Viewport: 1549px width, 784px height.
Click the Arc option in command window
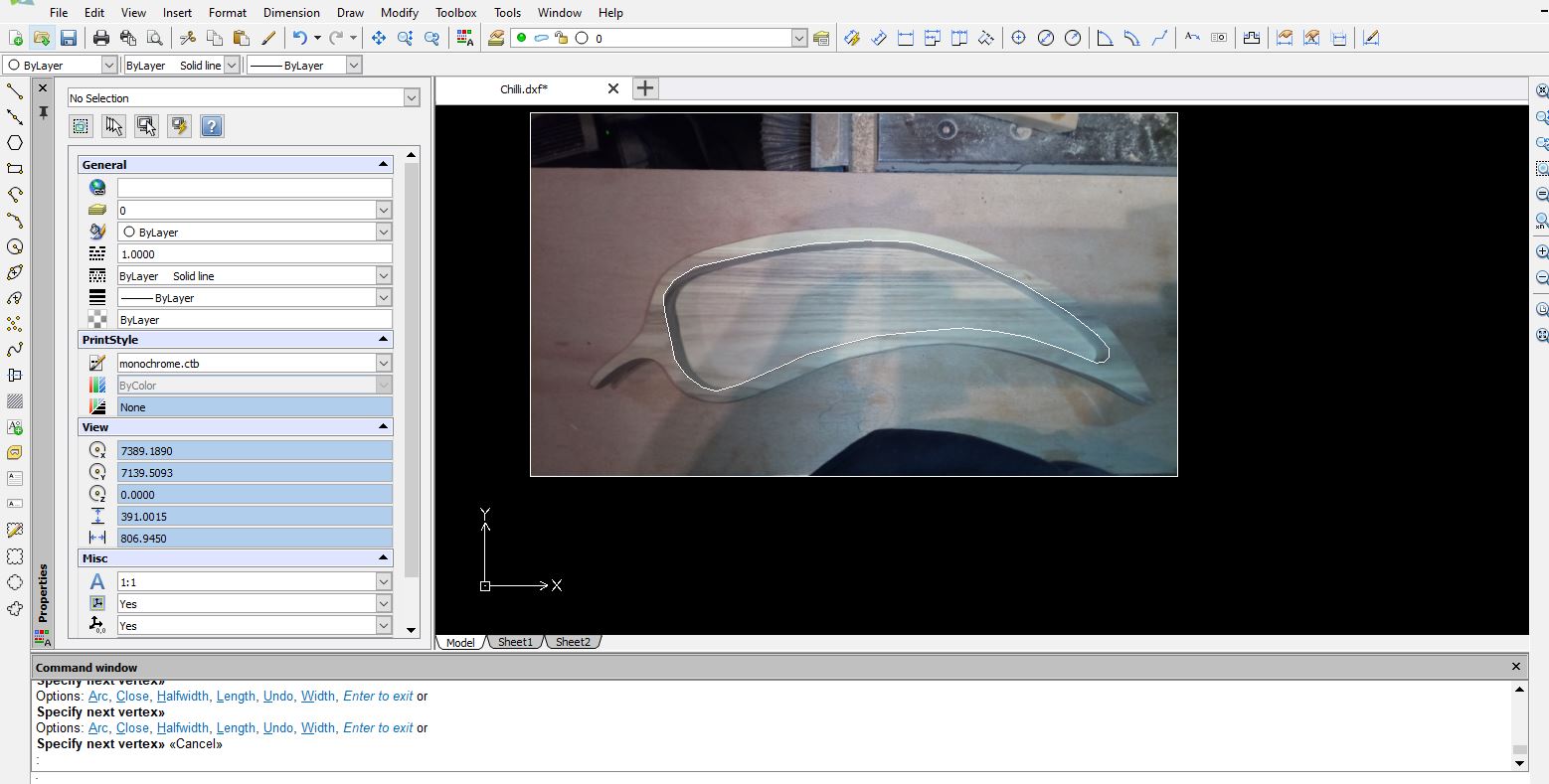coord(98,728)
